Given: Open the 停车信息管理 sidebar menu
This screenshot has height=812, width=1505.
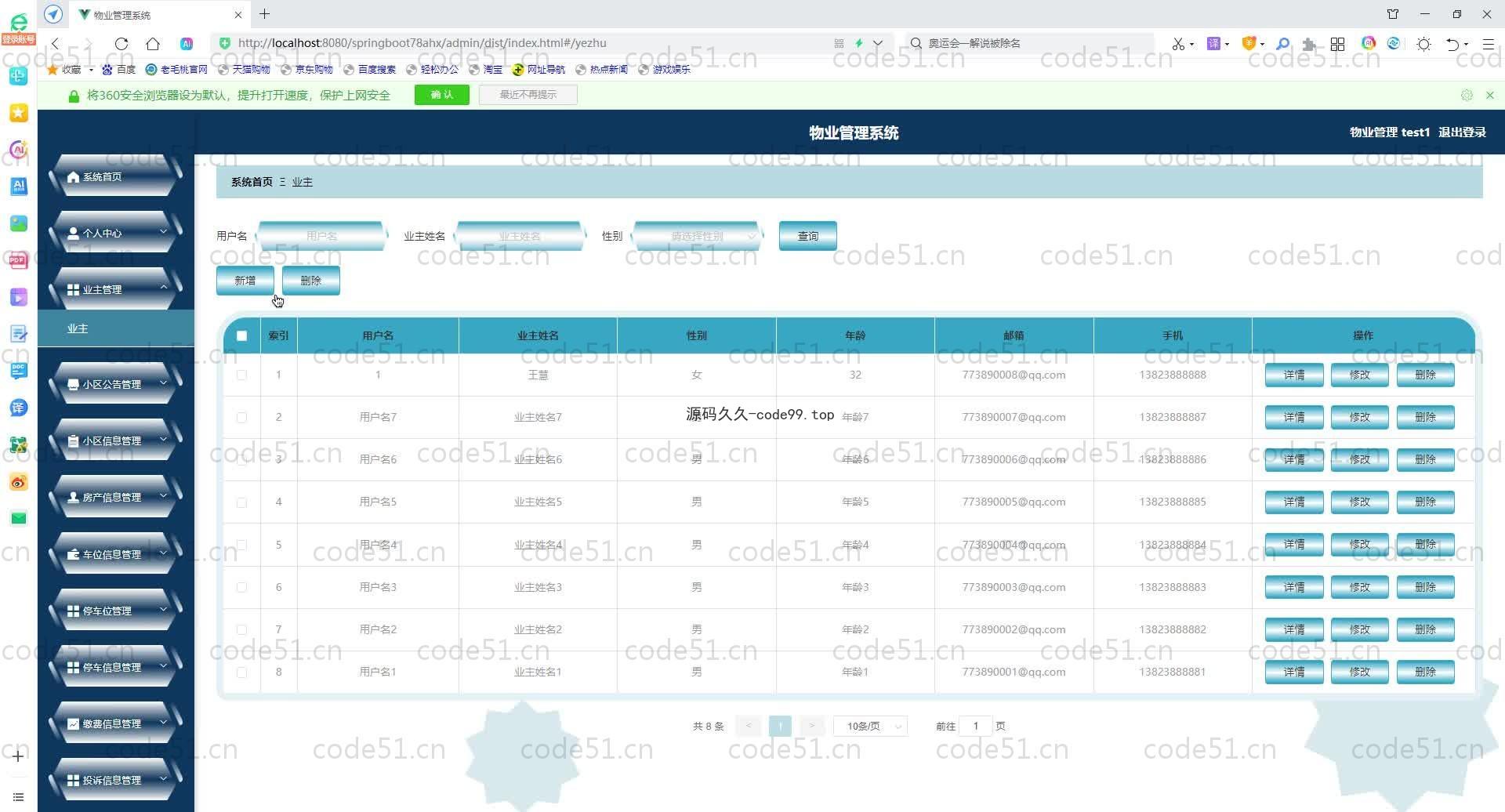Looking at the screenshot, I should tap(116, 667).
